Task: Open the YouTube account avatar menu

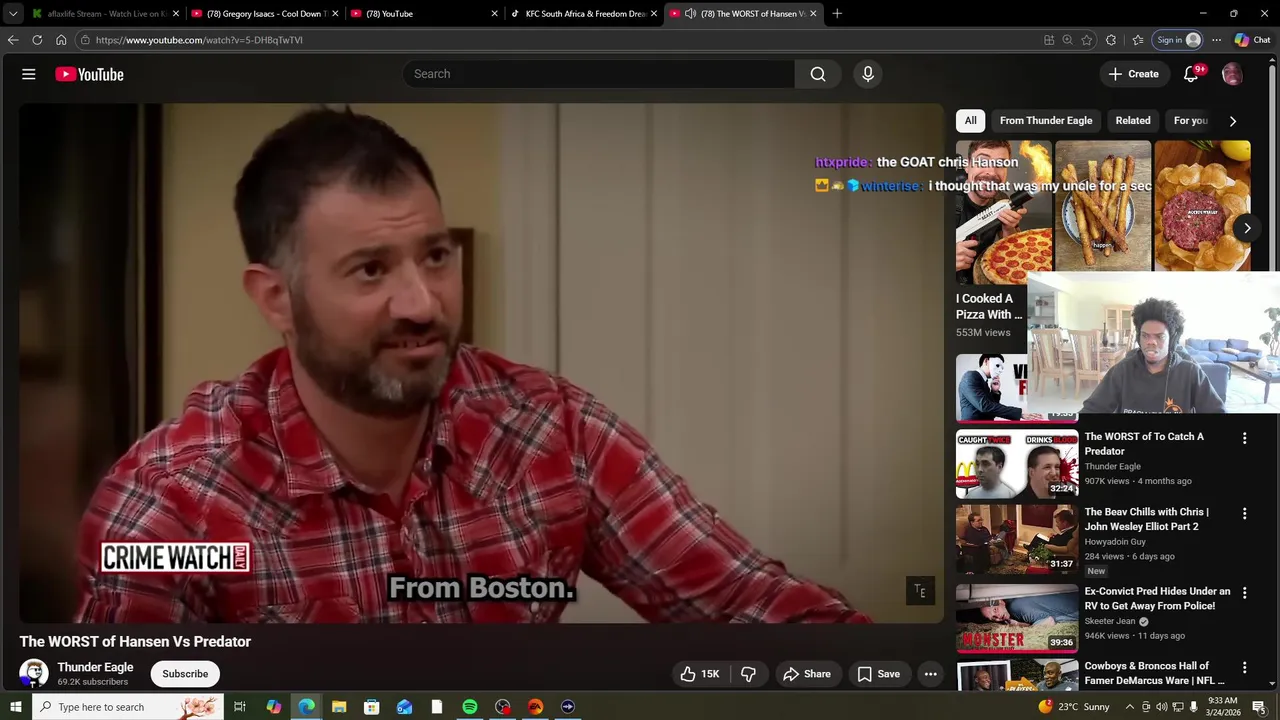Action: (x=1232, y=74)
